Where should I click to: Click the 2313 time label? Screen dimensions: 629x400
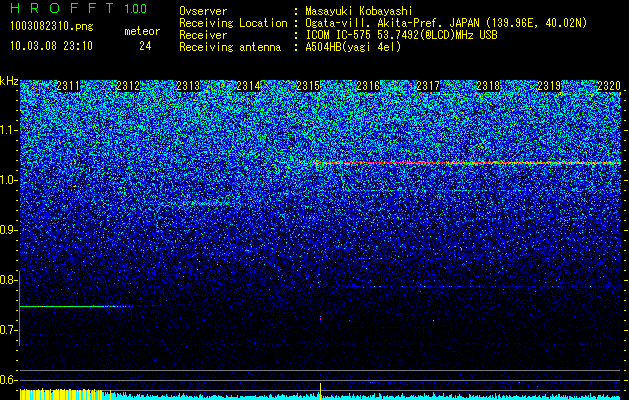tap(188, 86)
